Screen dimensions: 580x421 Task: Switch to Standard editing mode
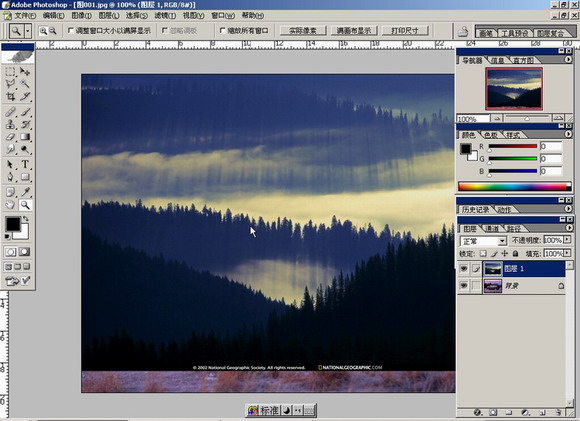pos(11,252)
